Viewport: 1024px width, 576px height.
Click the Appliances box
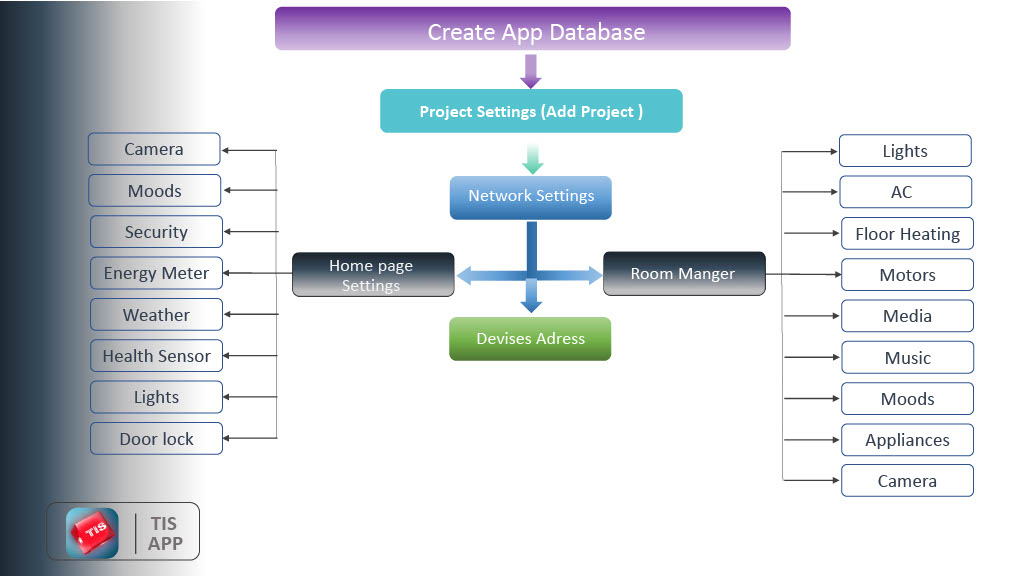point(907,440)
